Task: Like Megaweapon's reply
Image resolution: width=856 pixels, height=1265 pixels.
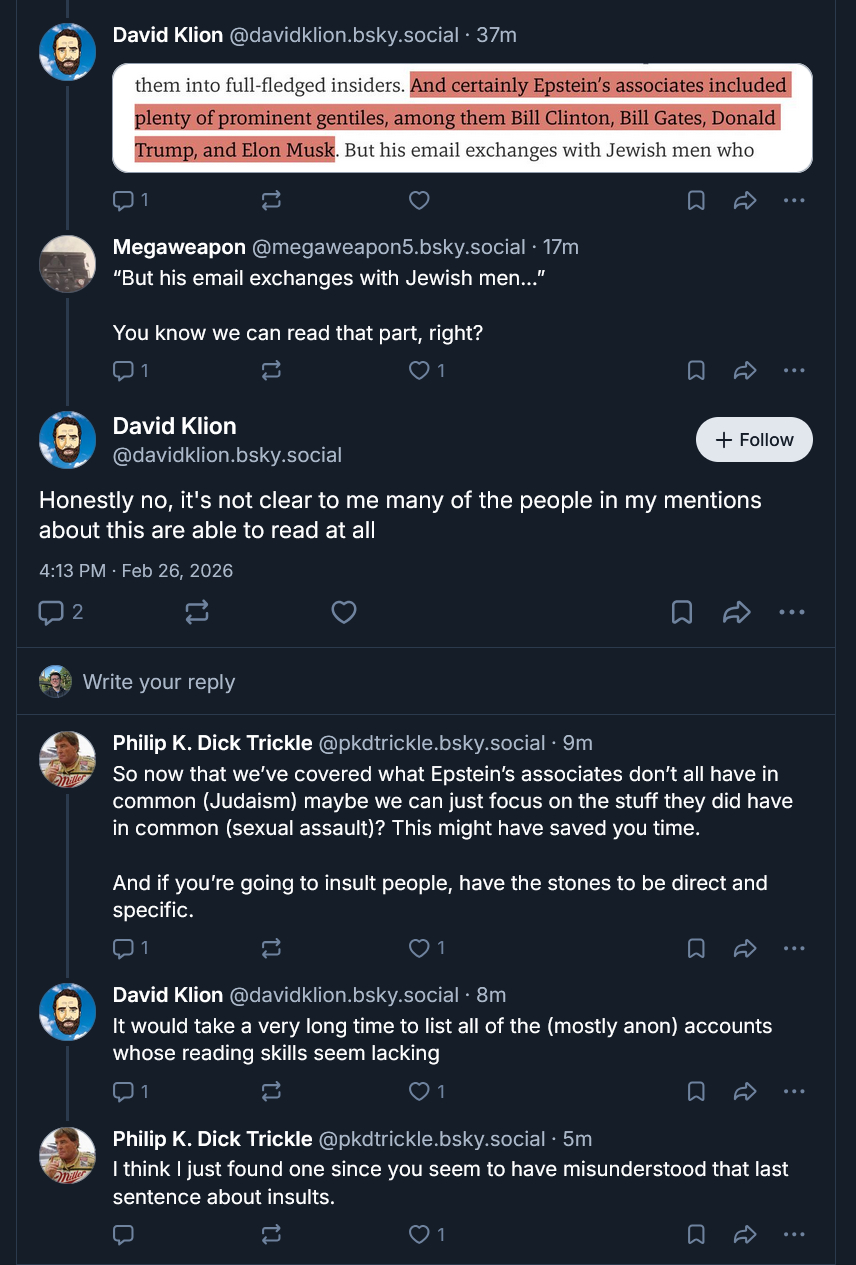Action: [x=420, y=371]
